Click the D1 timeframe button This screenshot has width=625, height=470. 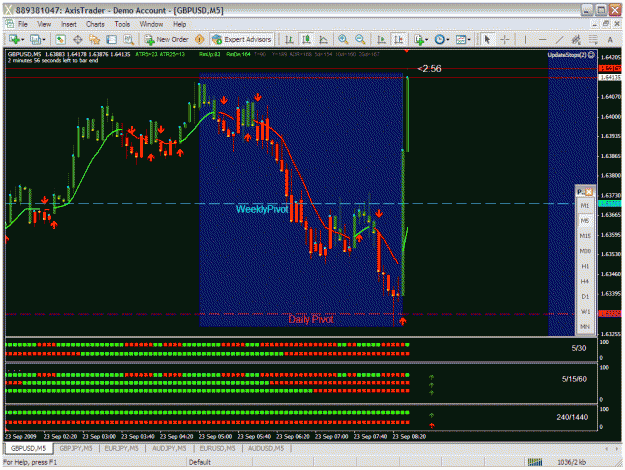point(585,297)
